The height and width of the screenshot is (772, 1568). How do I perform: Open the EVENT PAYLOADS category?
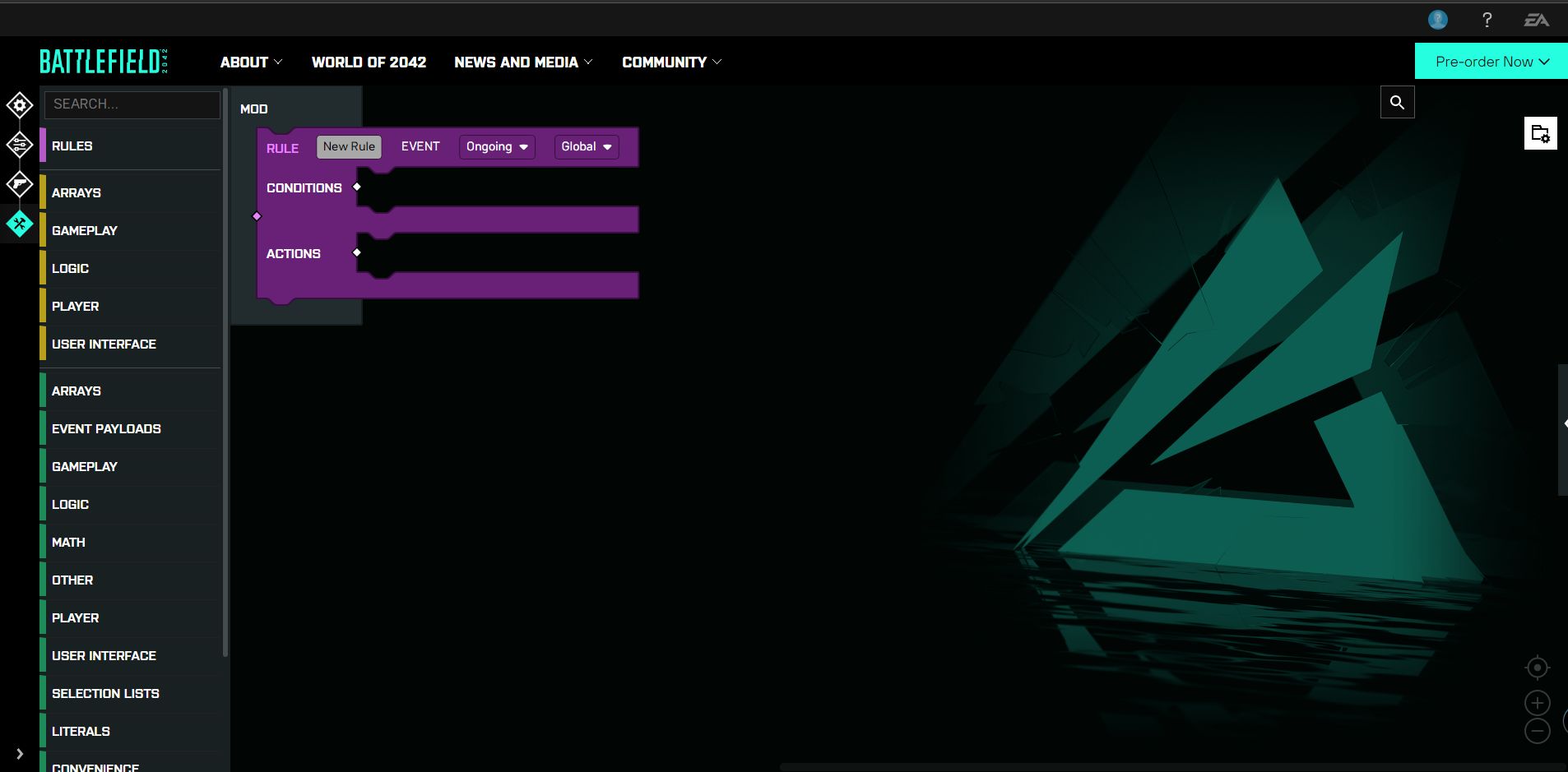[130, 428]
